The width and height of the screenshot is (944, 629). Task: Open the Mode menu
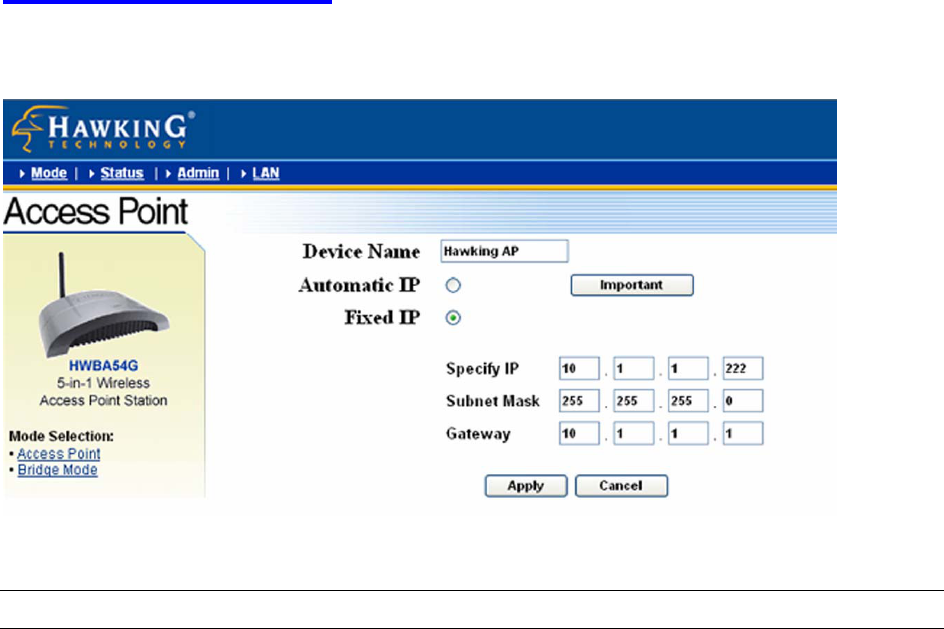coord(49,173)
